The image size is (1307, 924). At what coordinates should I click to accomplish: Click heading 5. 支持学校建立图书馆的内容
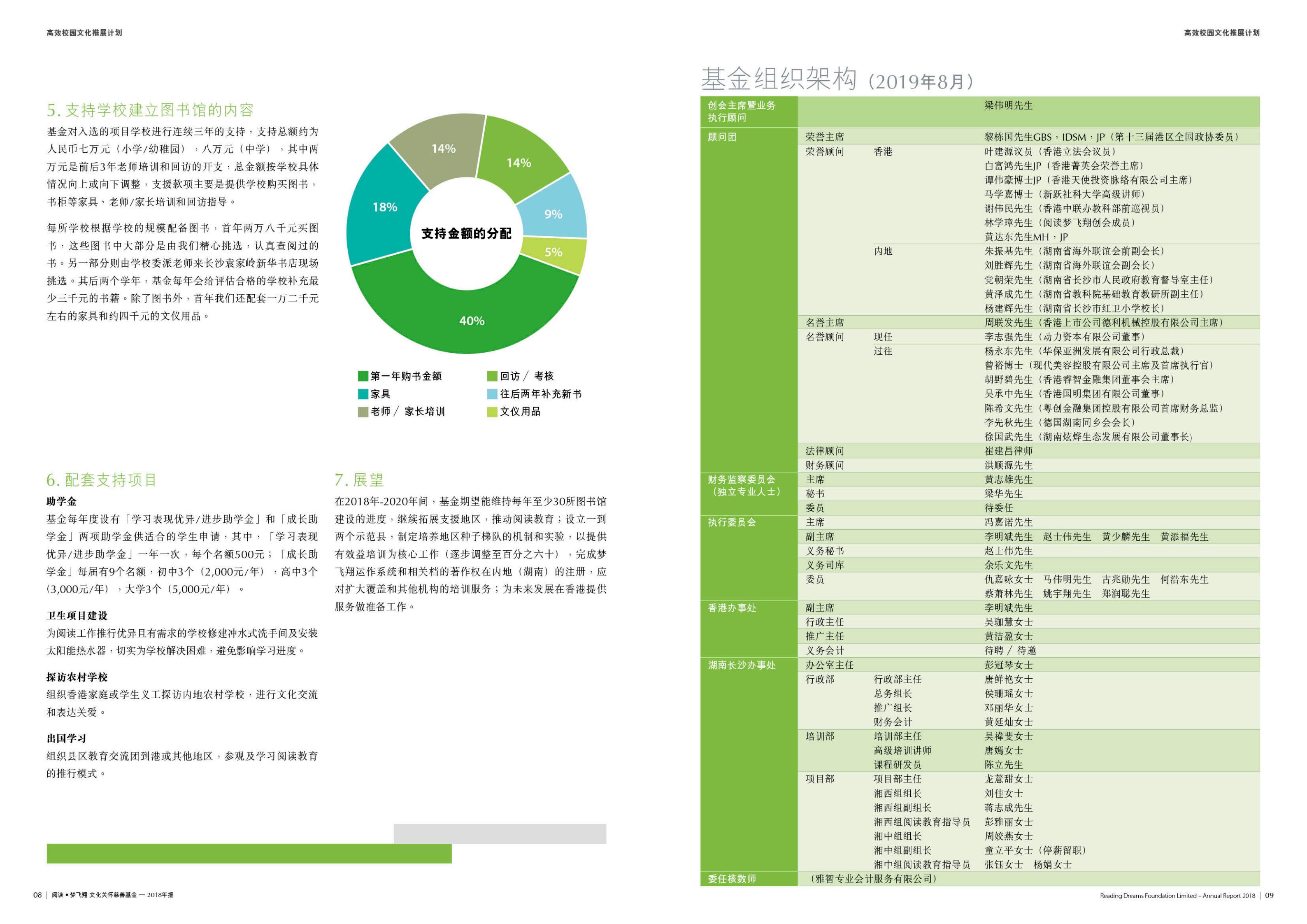[x=150, y=110]
